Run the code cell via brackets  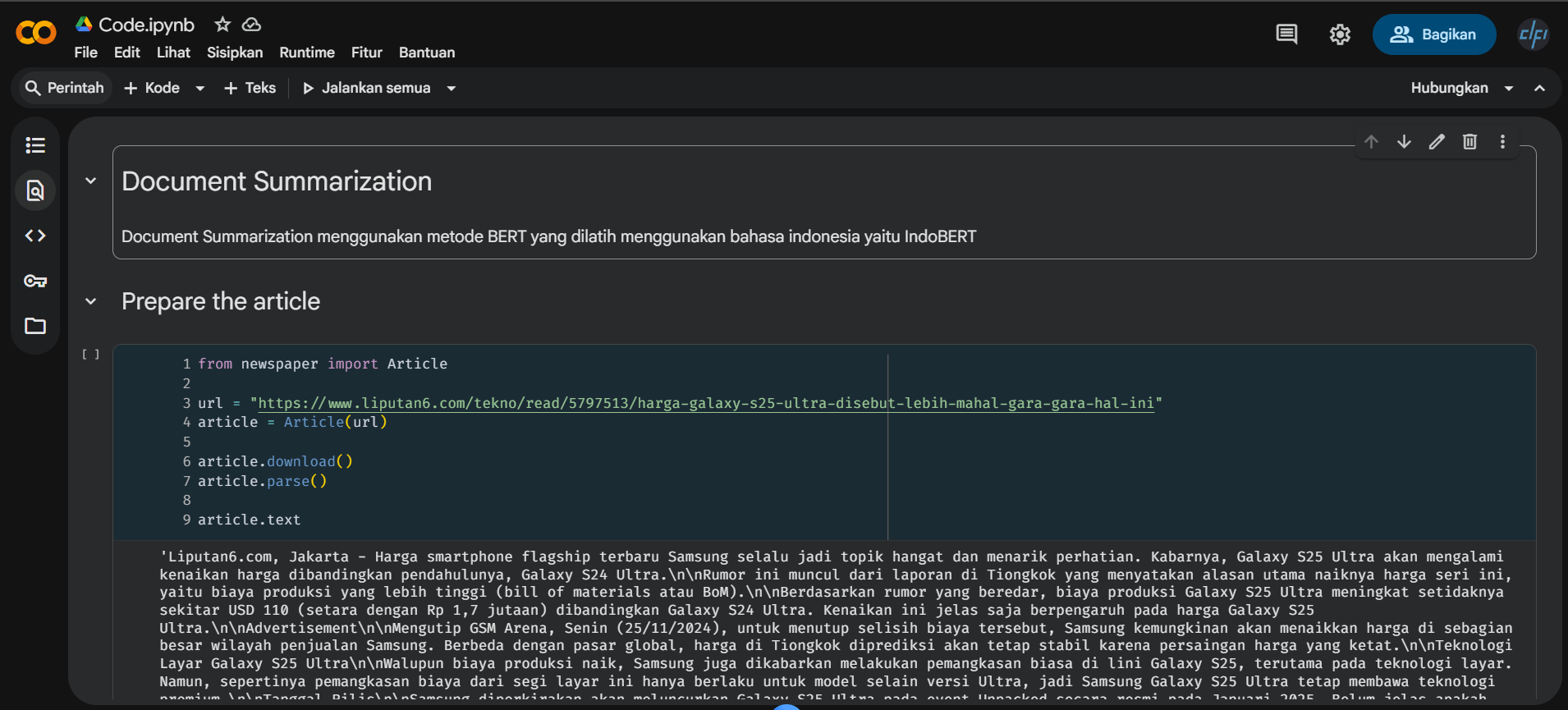90,355
